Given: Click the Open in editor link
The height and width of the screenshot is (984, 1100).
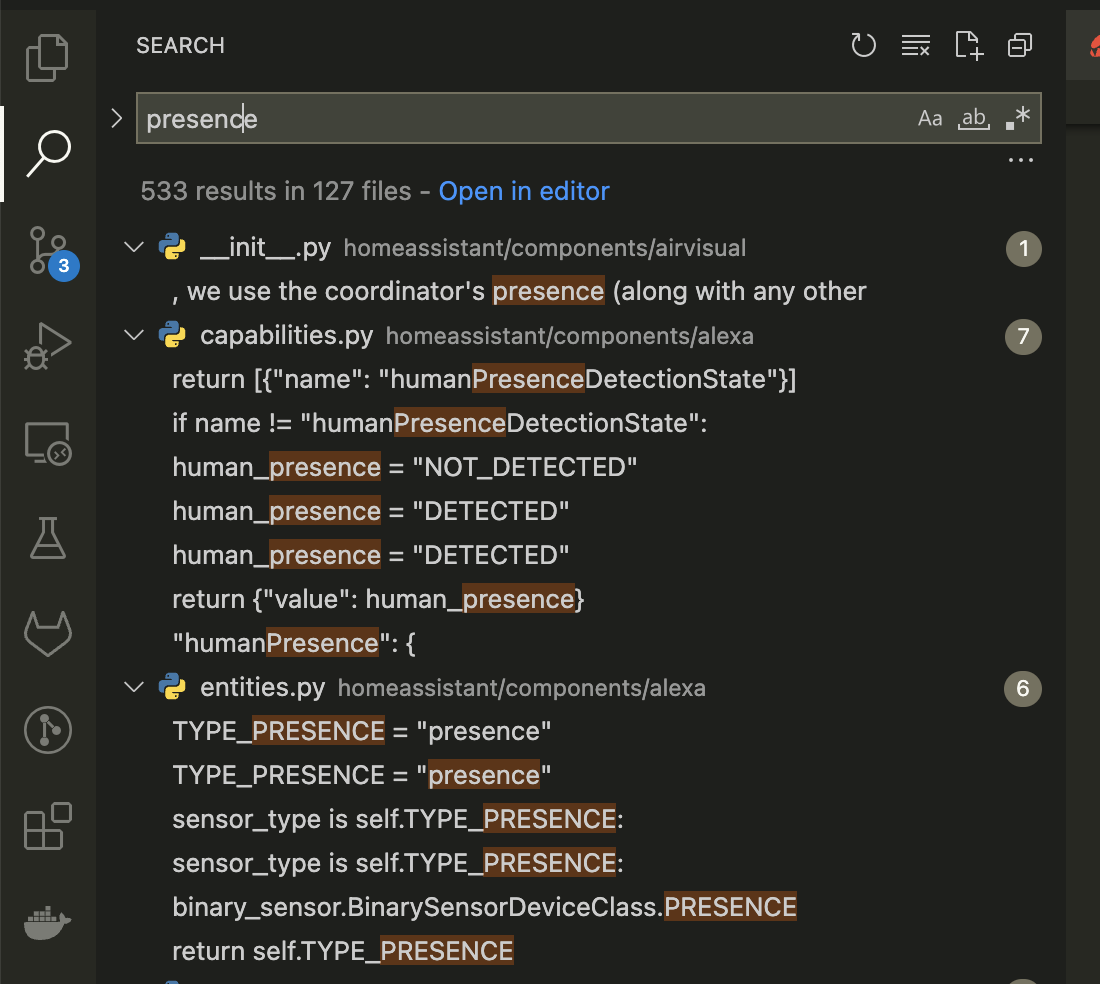Looking at the screenshot, I should click(523, 191).
